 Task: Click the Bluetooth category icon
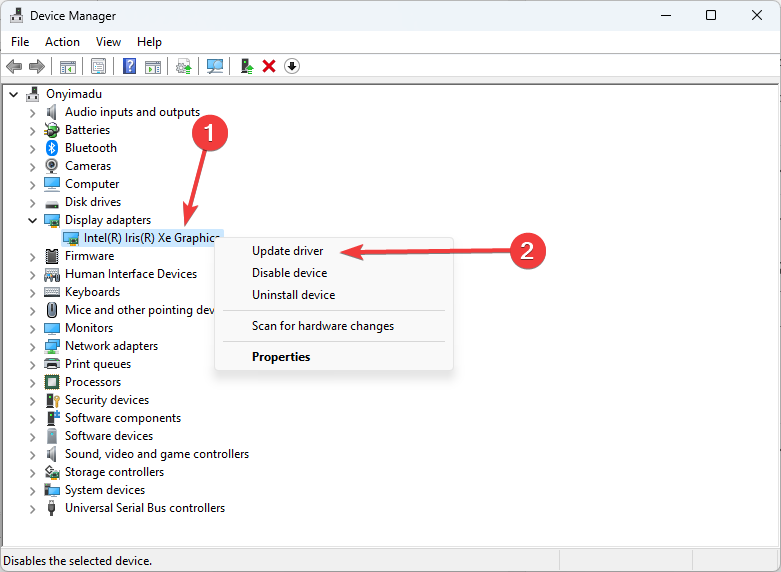tap(52, 148)
